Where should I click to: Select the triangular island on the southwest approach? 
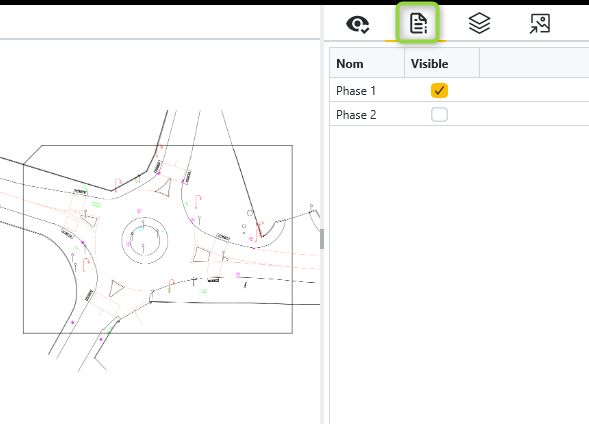(116, 288)
